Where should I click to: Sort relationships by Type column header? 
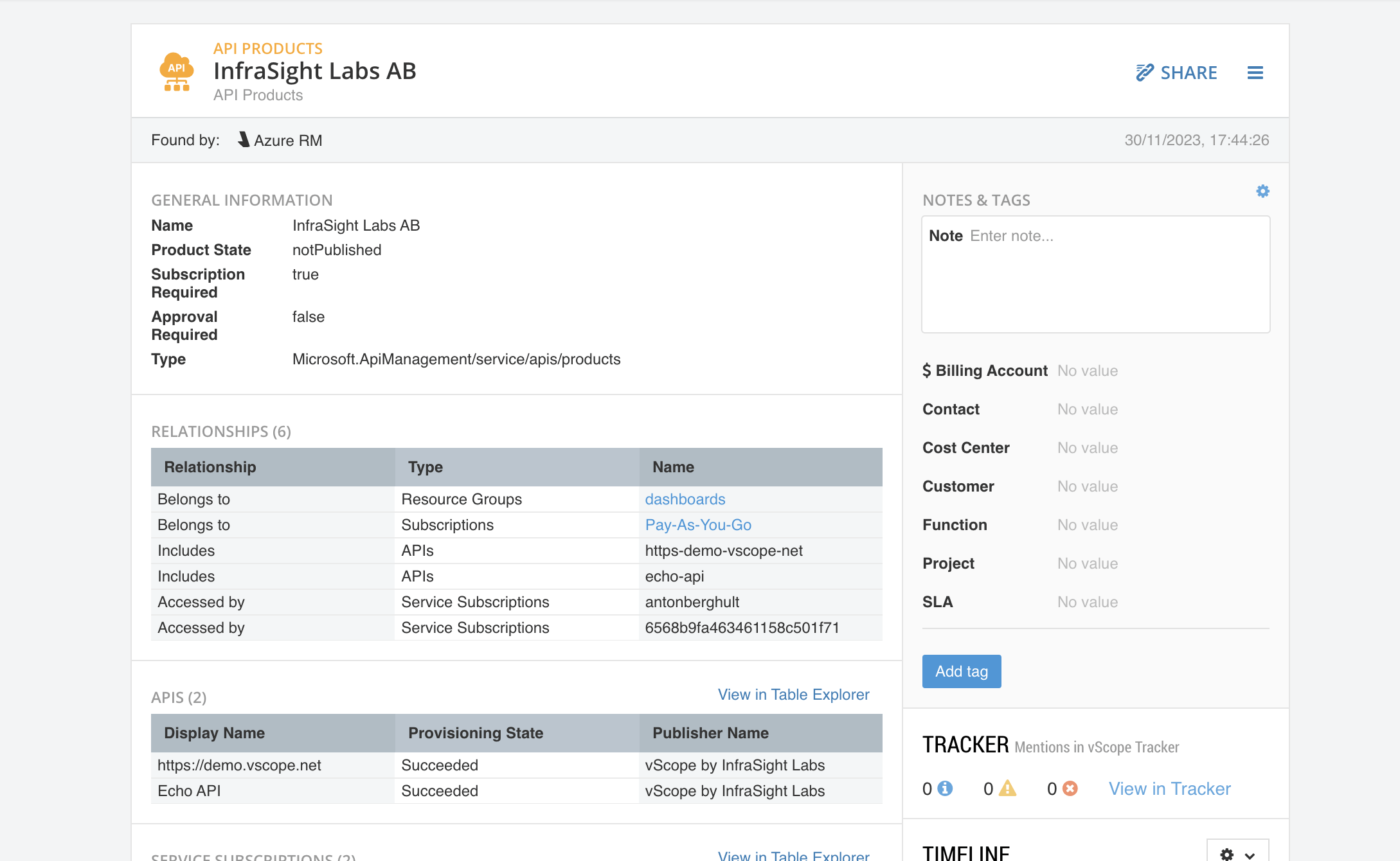(517, 467)
